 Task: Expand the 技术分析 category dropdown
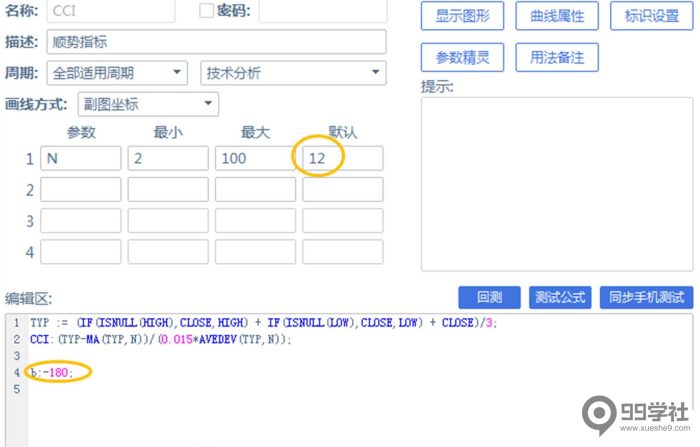291,73
